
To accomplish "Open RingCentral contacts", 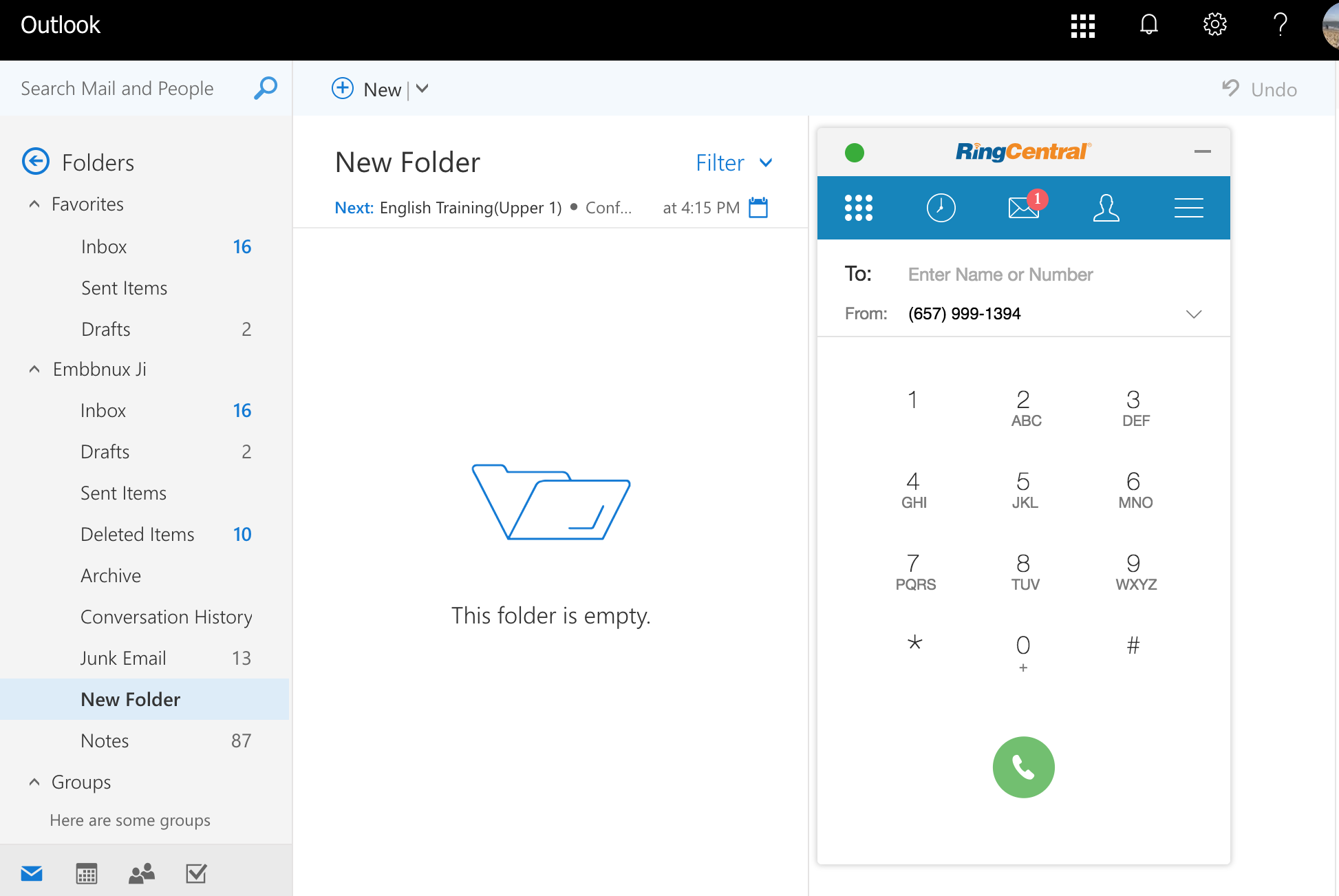I will [x=1106, y=207].
